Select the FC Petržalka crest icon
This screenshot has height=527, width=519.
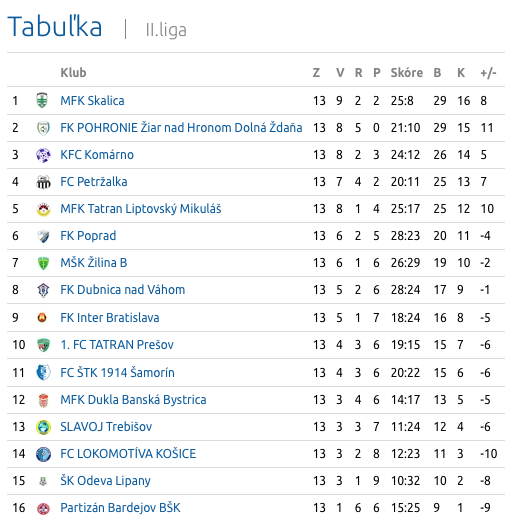(43, 182)
